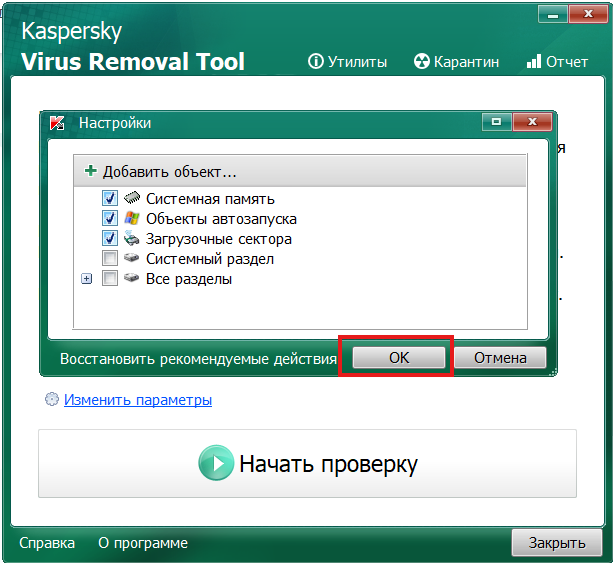This screenshot has width=613, height=563.
Task: Click the green play scan icon
Action: (216, 463)
